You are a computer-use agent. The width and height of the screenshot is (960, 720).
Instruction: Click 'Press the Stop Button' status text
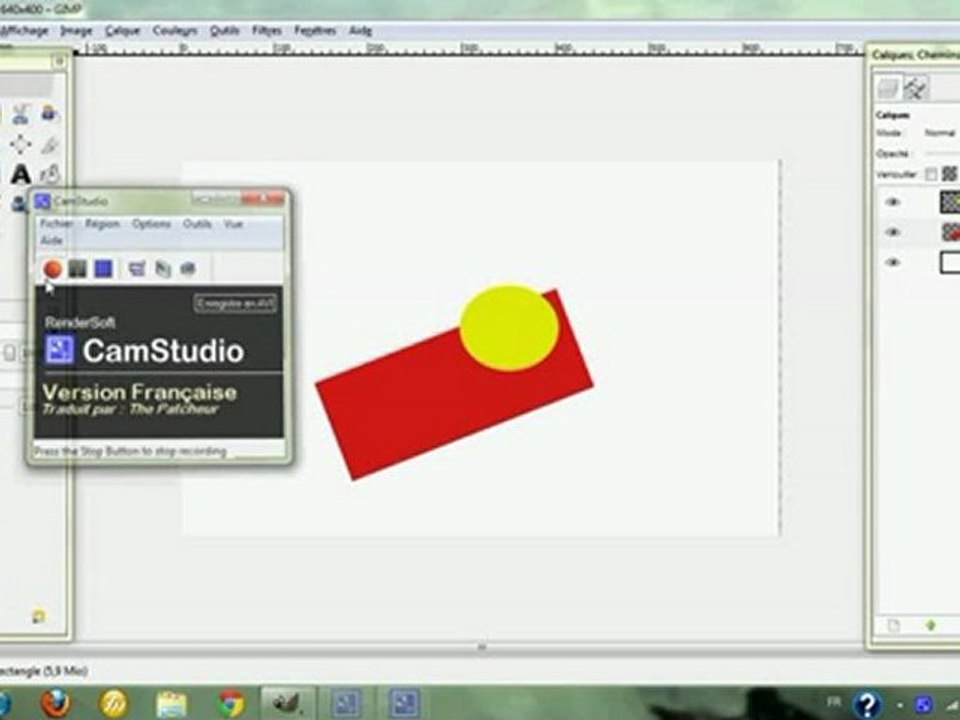[130, 452]
